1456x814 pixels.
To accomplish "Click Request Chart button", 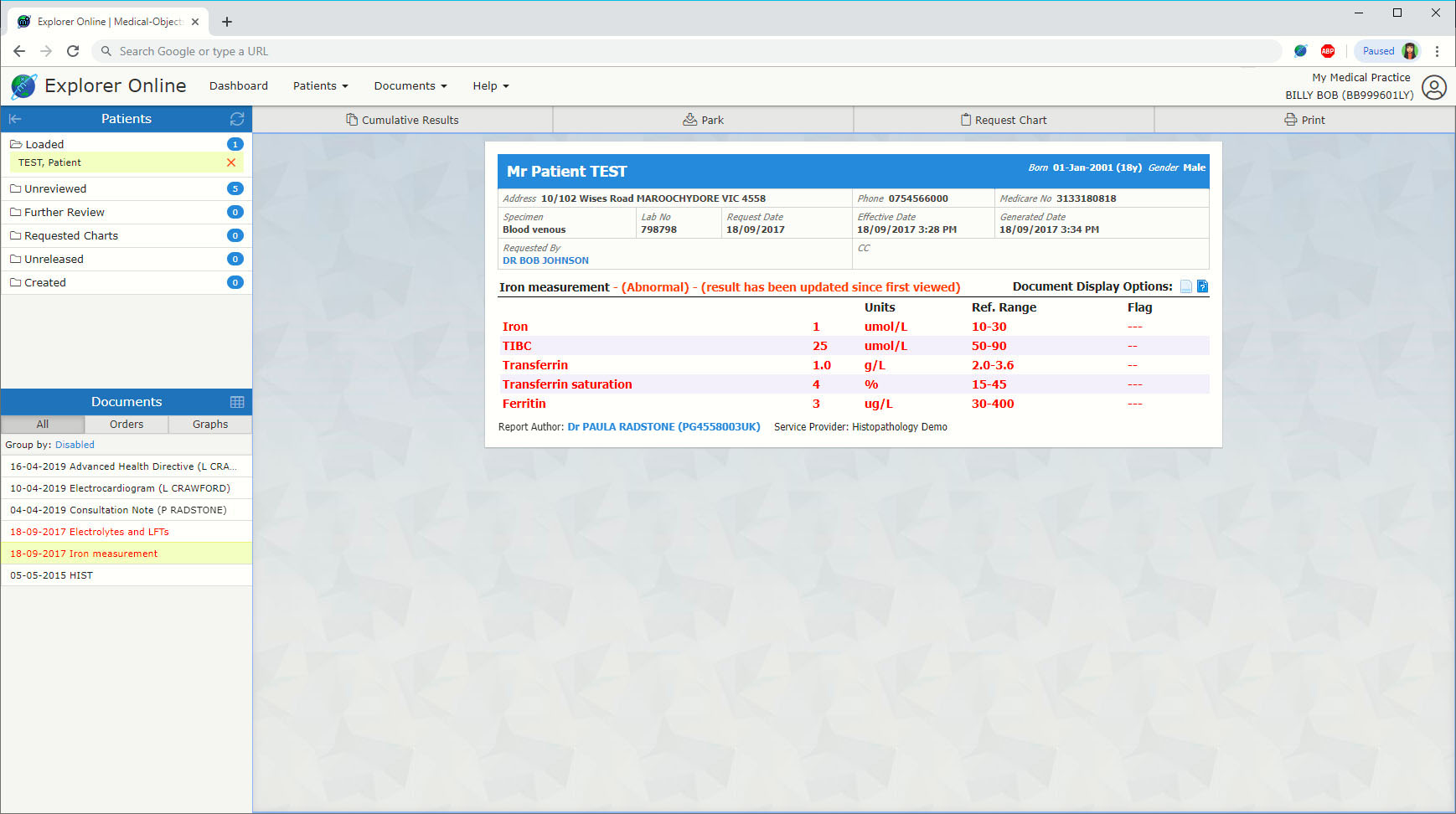I will [1004, 120].
